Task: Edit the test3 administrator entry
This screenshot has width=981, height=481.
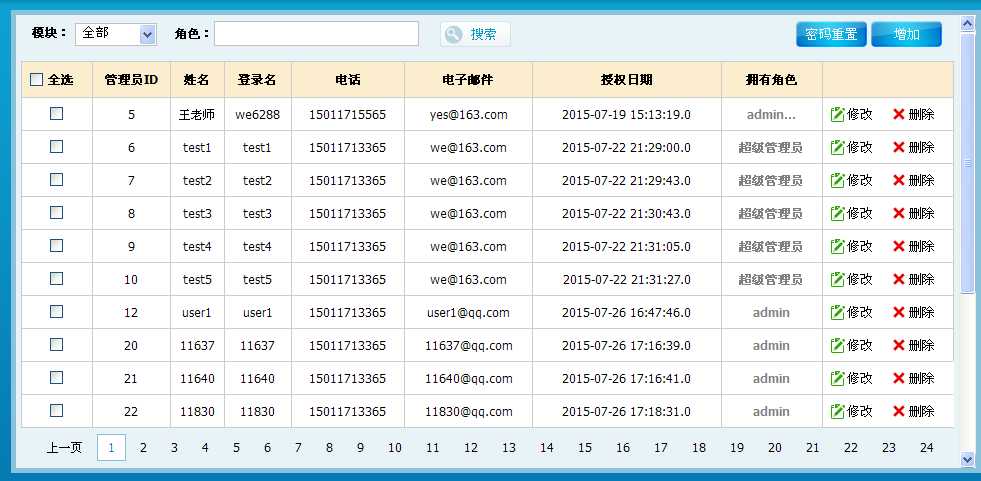Action: coord(837,213)
